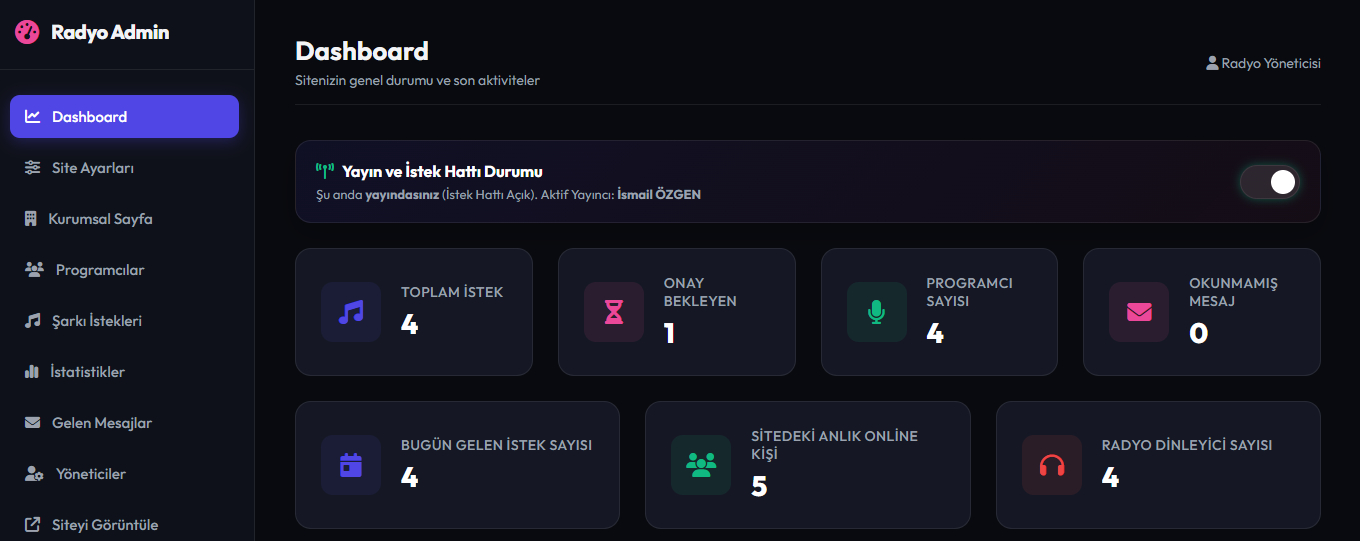Click the value 5 on Anlık Online Kişi card
The height and width of the screenshot is (541, 1360).
[759, 486]
